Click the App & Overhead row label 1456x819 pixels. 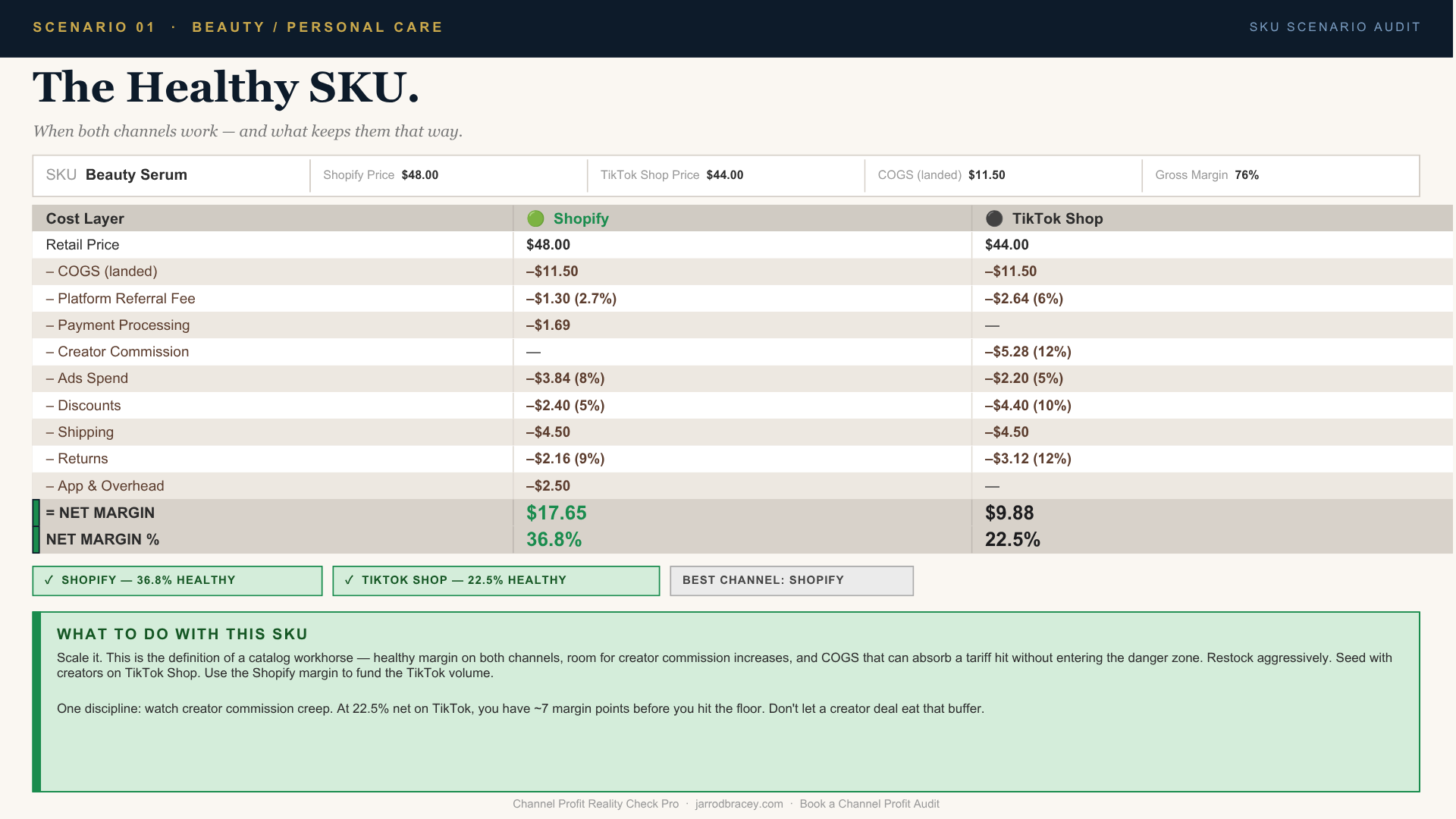click(x=105, y=486)
